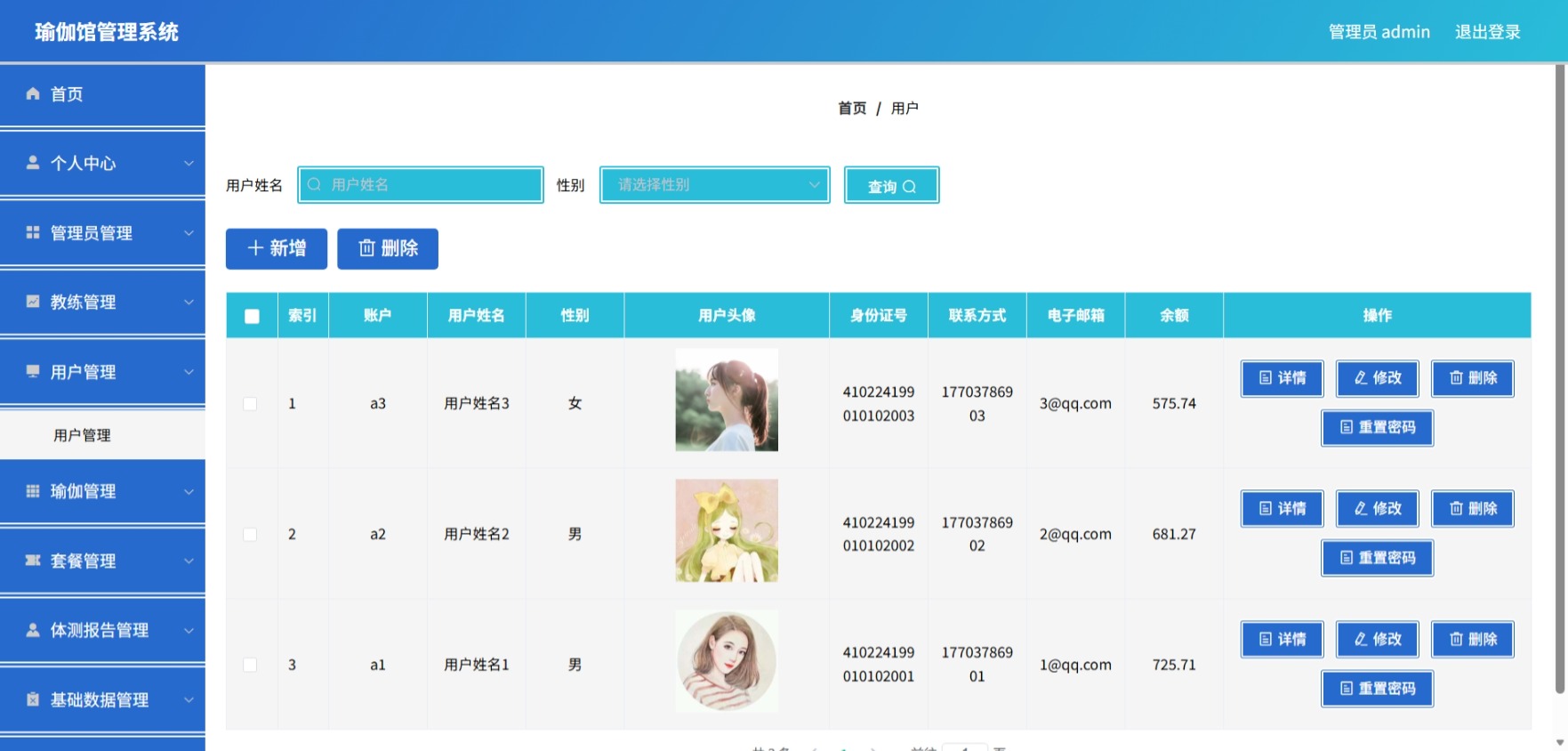Check the checkbox for row a2
This screenshot has height=751, width=1568.
coord(251,535)
